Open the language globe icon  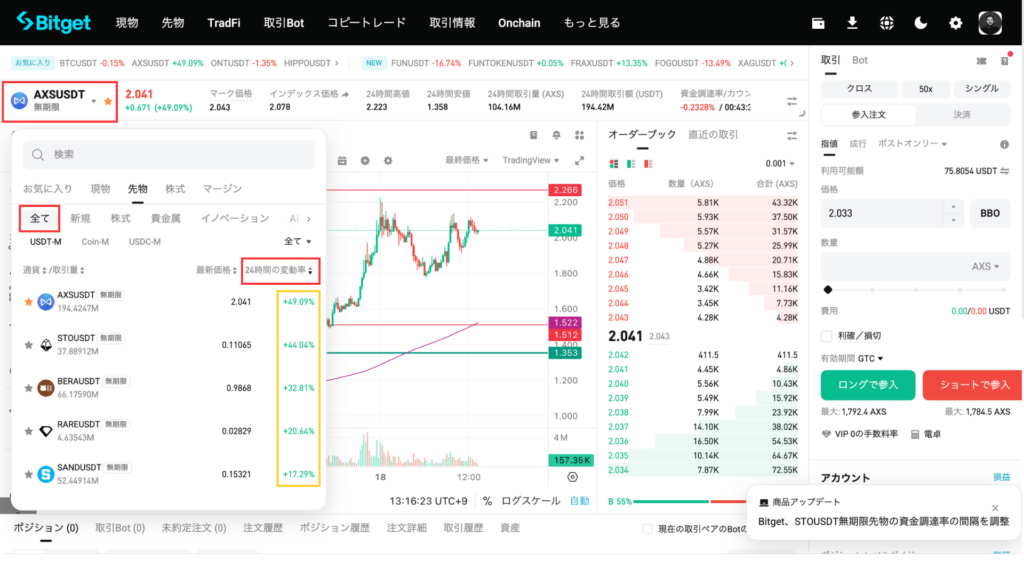(886, 22)
